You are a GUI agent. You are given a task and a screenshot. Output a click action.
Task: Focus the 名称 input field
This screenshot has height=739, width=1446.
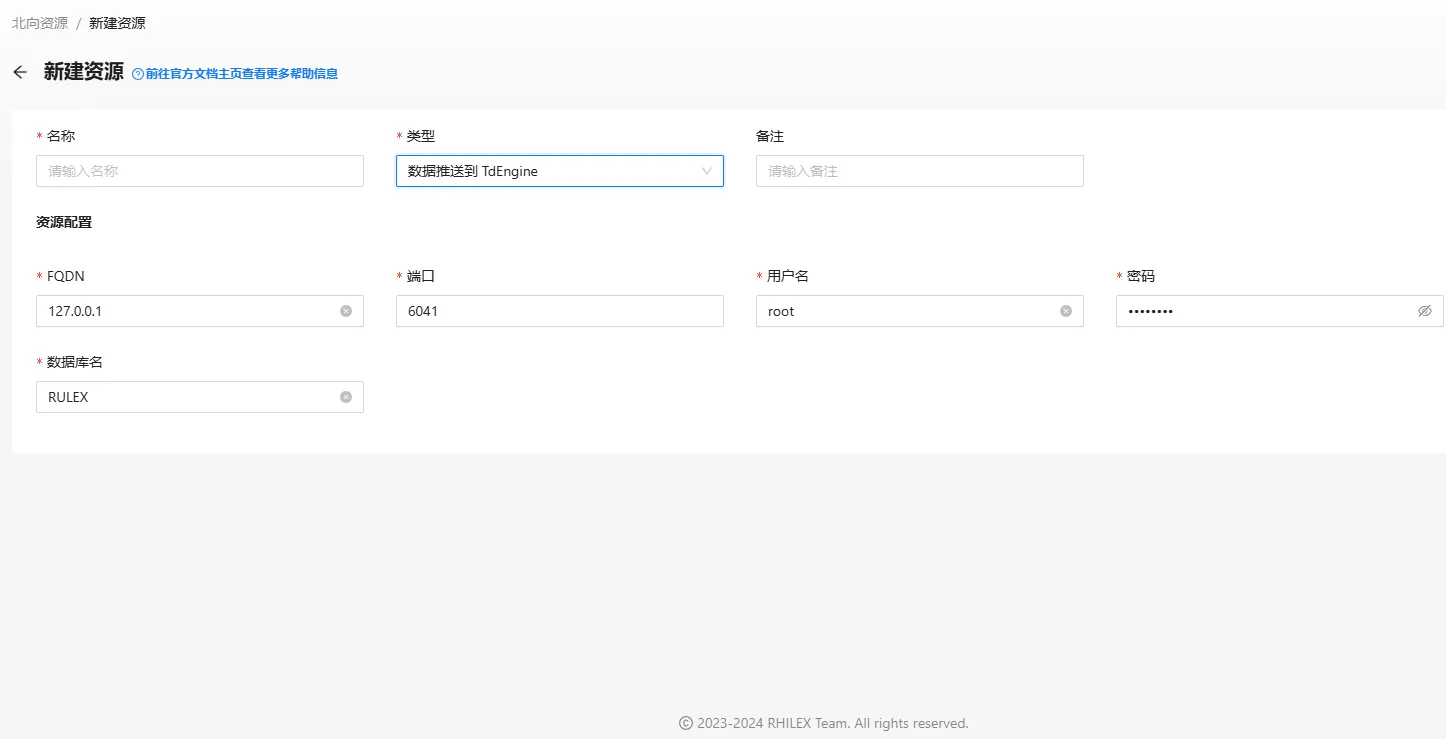tap(200, 171)
